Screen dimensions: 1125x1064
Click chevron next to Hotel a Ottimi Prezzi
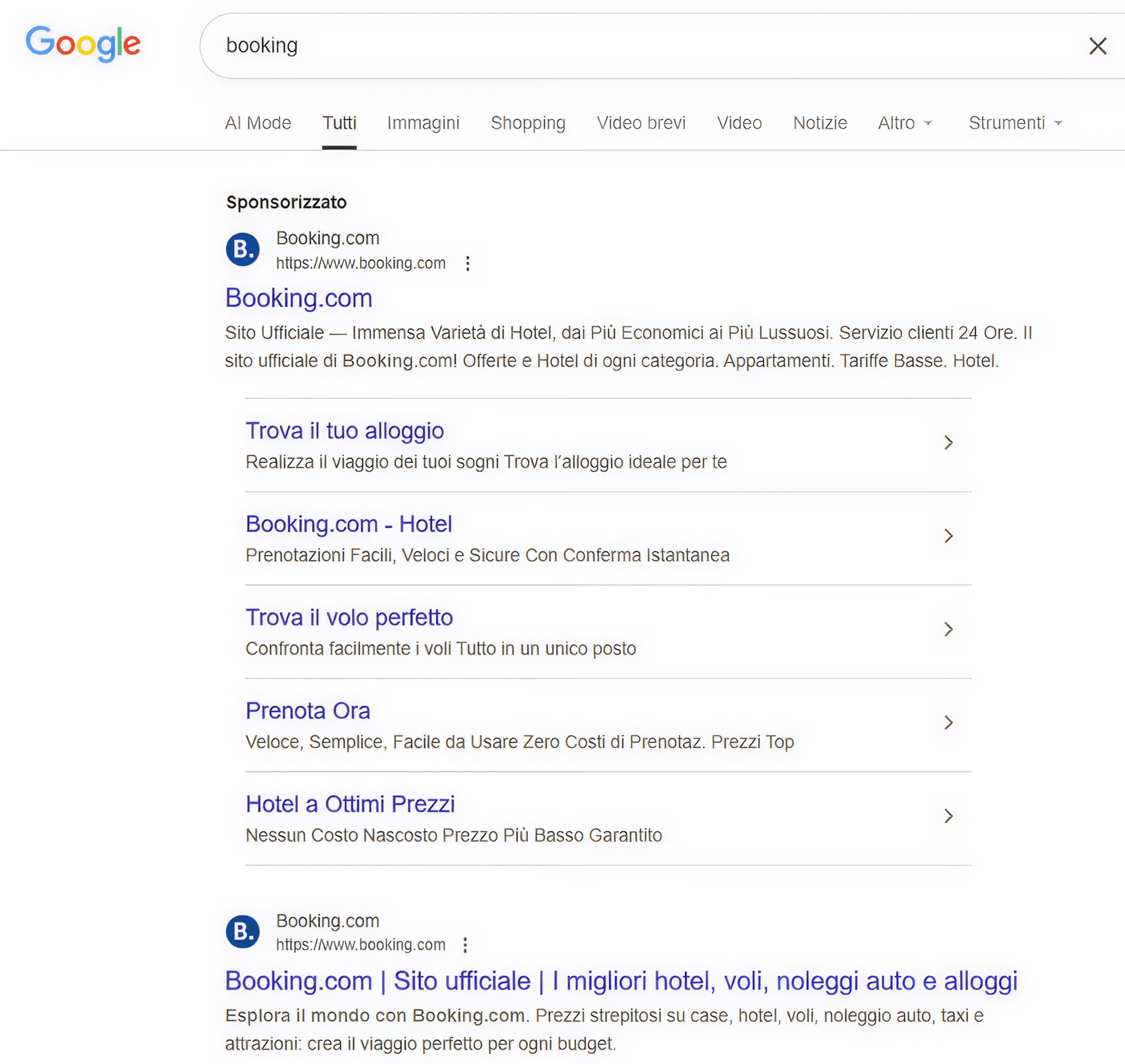(948, 816)
